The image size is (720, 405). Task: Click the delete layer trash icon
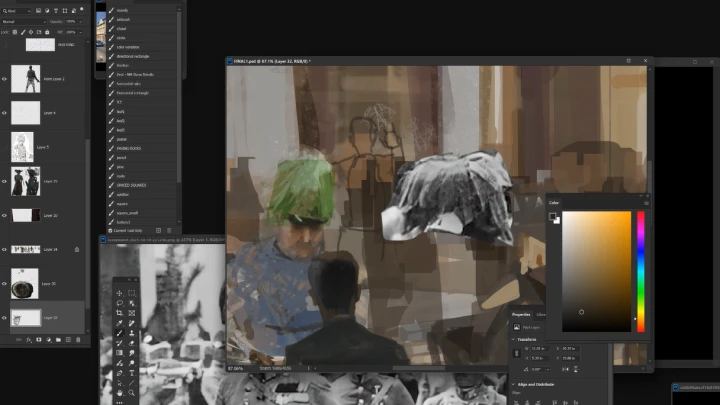[x=78, y=340]
